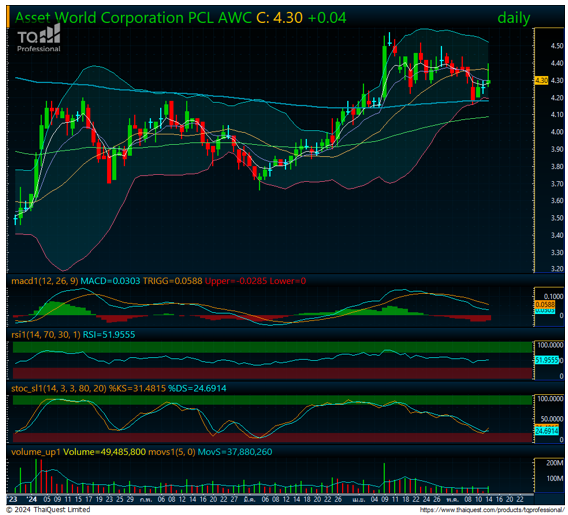Click the cyan 24.6914 tag on stochastic axis

pos(547,431)
